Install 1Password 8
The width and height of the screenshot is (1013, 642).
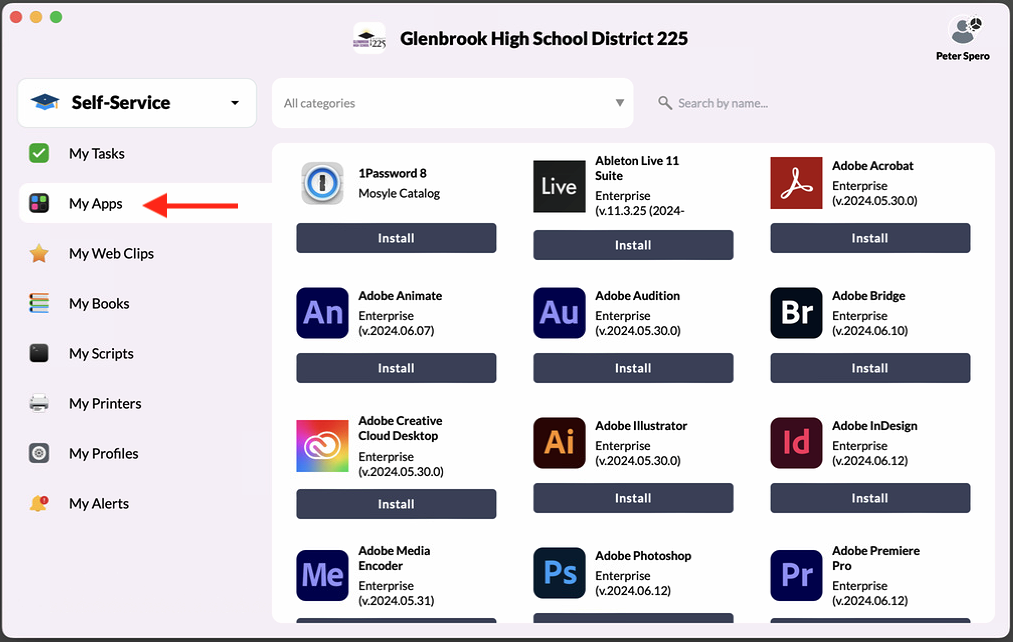[396, 238]
